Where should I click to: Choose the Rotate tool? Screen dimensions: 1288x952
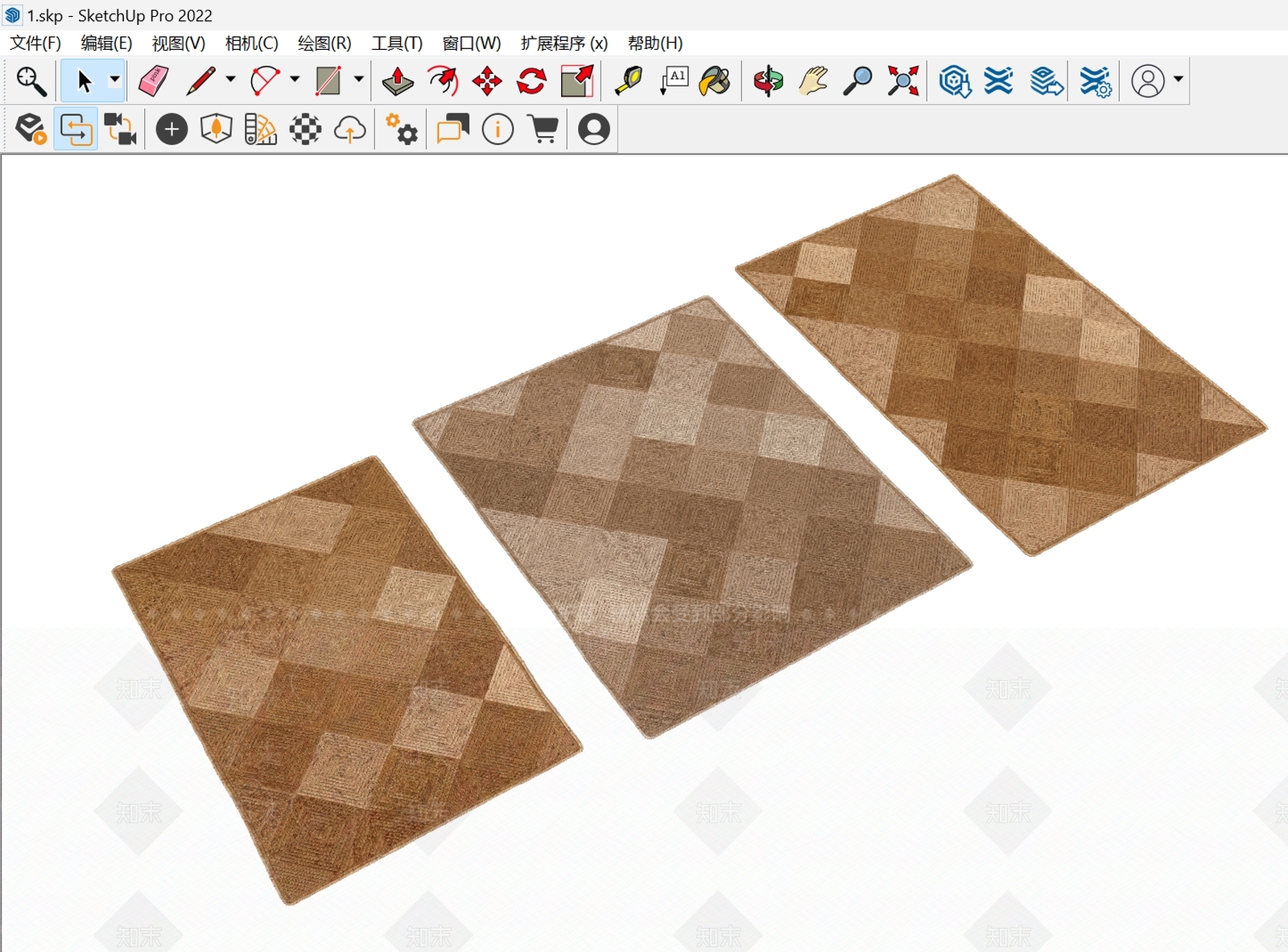click(531, 80)
